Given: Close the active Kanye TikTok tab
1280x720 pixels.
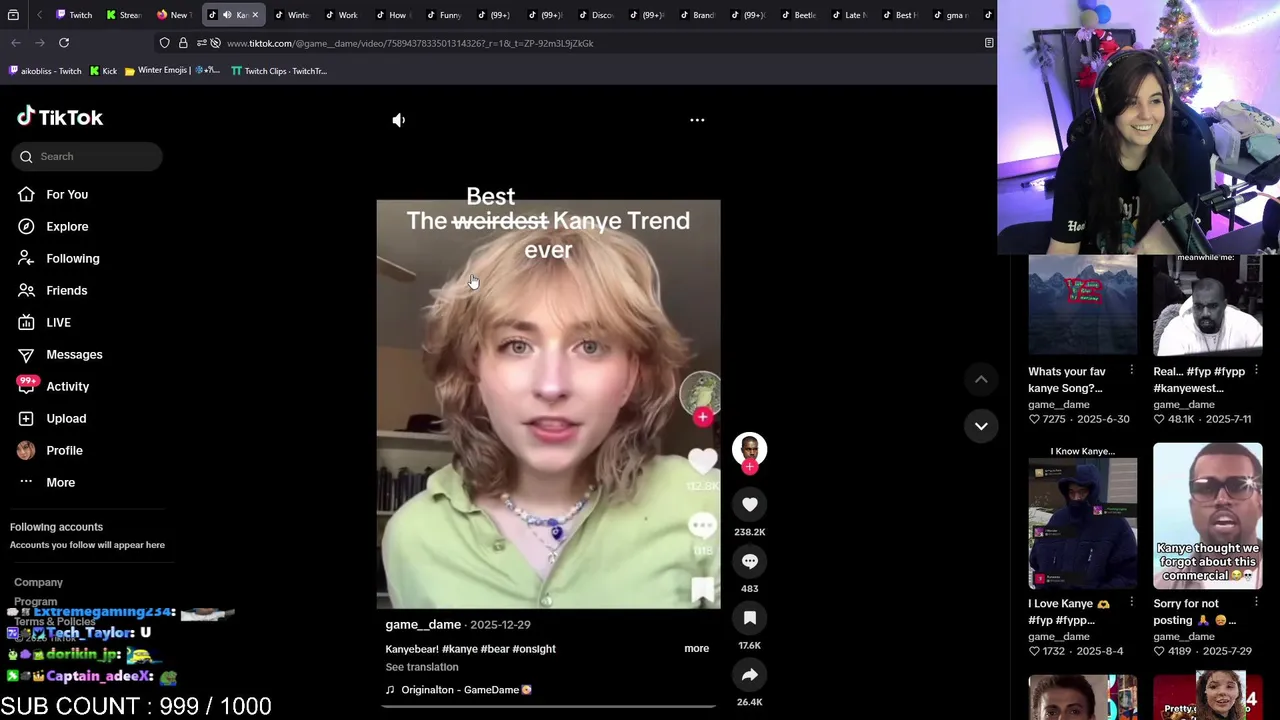Looking at the screenshot, I should click(255, 15).
